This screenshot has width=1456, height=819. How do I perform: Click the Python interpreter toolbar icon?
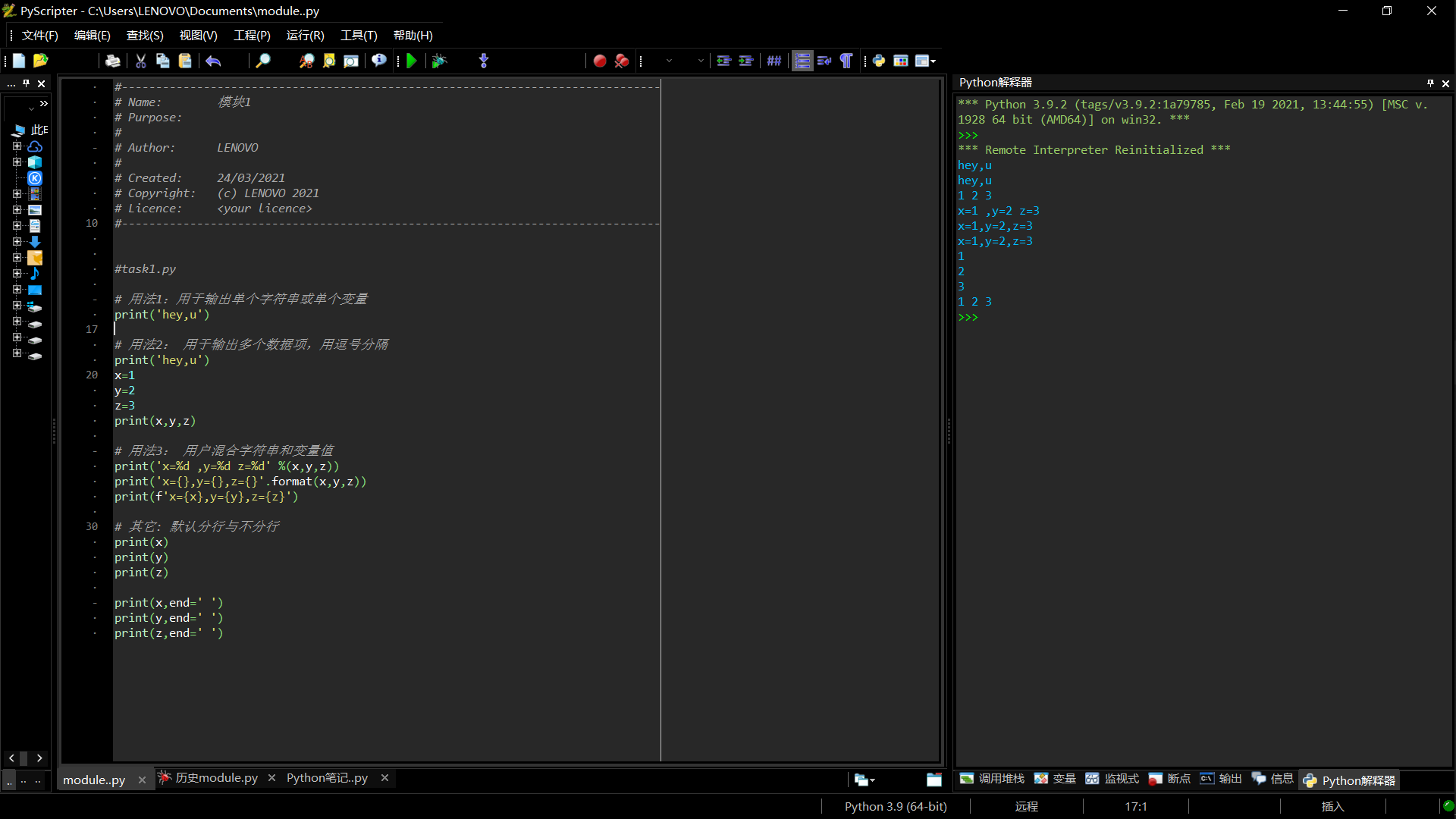point(879,61)
